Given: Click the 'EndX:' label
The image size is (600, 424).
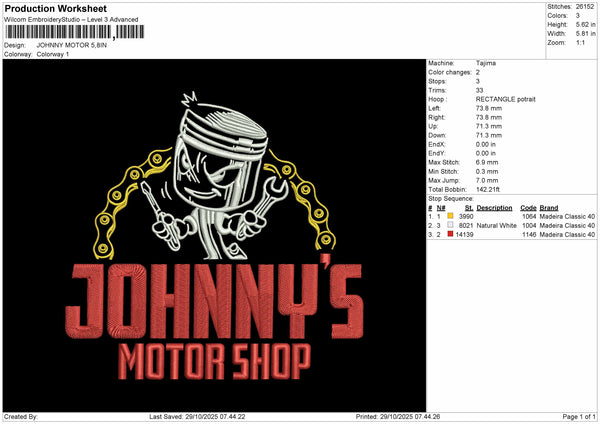Looking at the screenshot, I should point(437,145).
